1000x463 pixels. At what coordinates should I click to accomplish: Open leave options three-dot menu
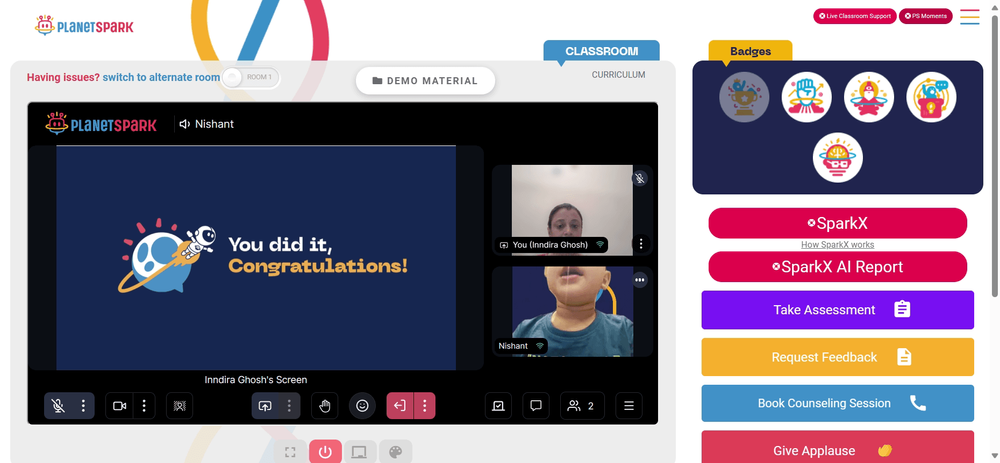425,406
